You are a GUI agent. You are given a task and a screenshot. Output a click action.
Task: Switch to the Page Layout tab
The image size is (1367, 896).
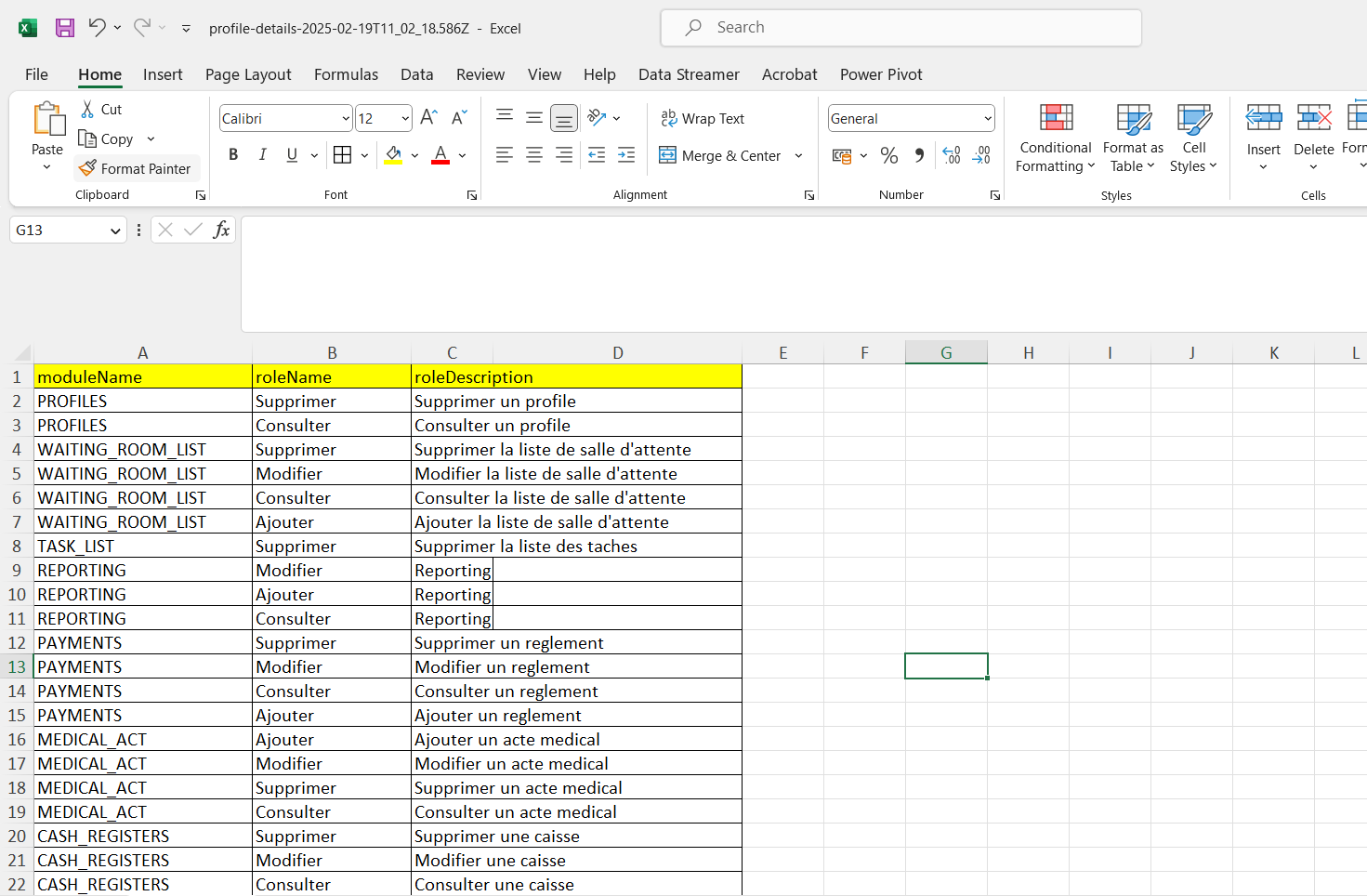[248, 74]
